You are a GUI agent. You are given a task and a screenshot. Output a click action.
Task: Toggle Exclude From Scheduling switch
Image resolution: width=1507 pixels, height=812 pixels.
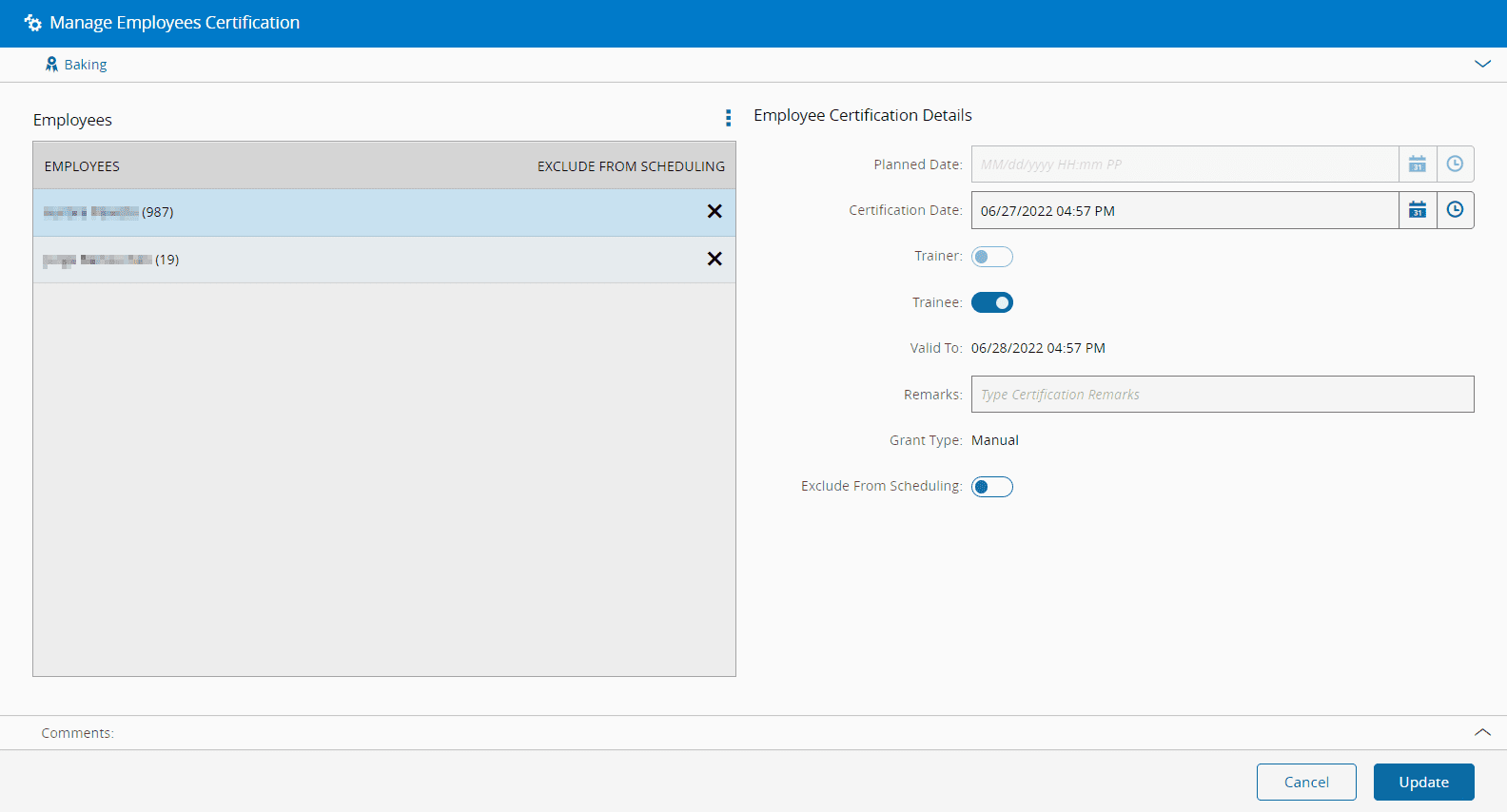(x=991, y=487)
